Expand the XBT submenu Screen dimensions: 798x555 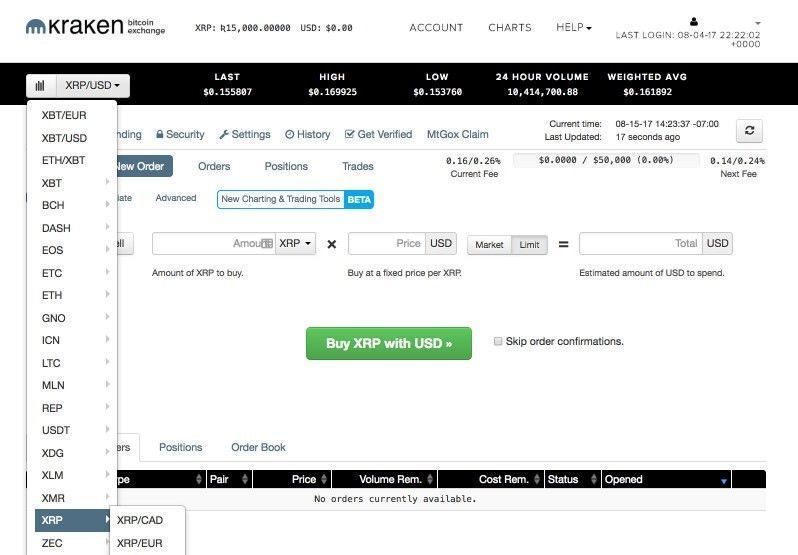point(72,183)
